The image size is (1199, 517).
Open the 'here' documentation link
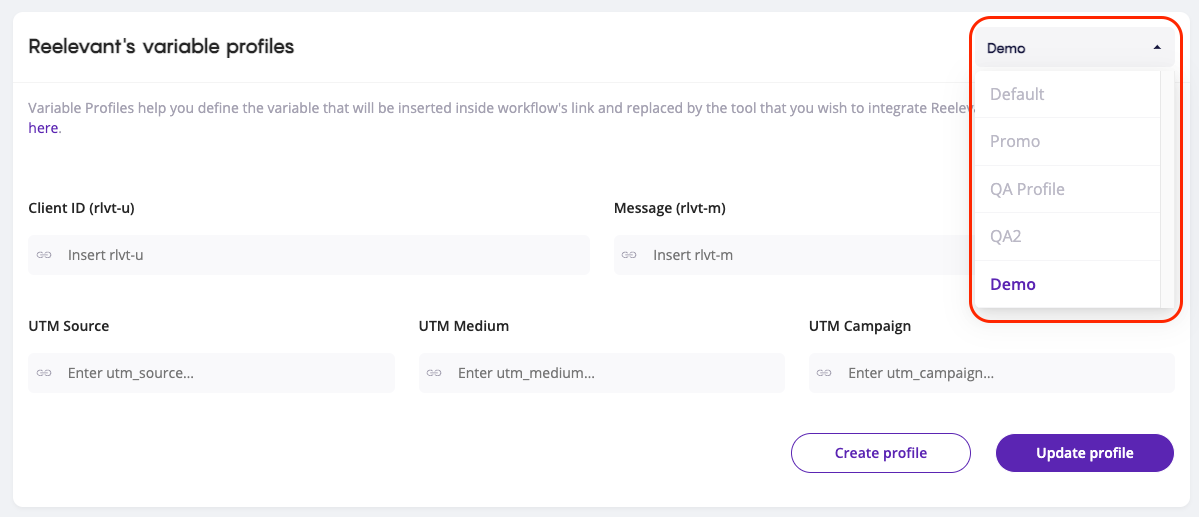click(x=43, y=128)
